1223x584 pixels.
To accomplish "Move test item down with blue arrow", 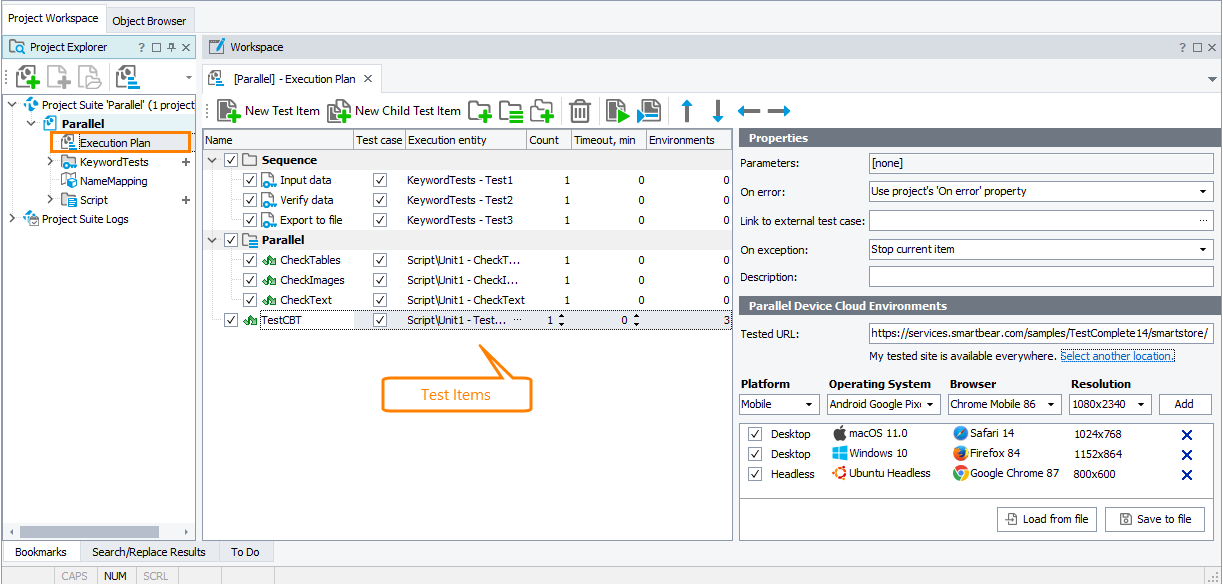I will click(x=717, y=111).
